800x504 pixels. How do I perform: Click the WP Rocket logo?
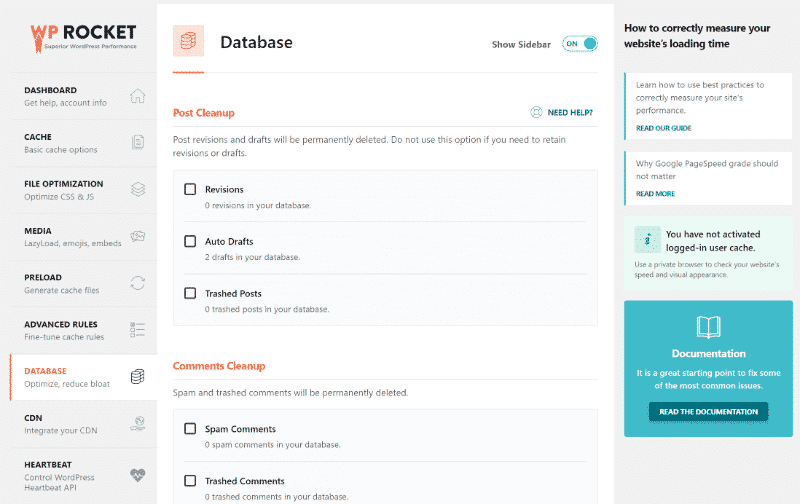click(82, 37)
